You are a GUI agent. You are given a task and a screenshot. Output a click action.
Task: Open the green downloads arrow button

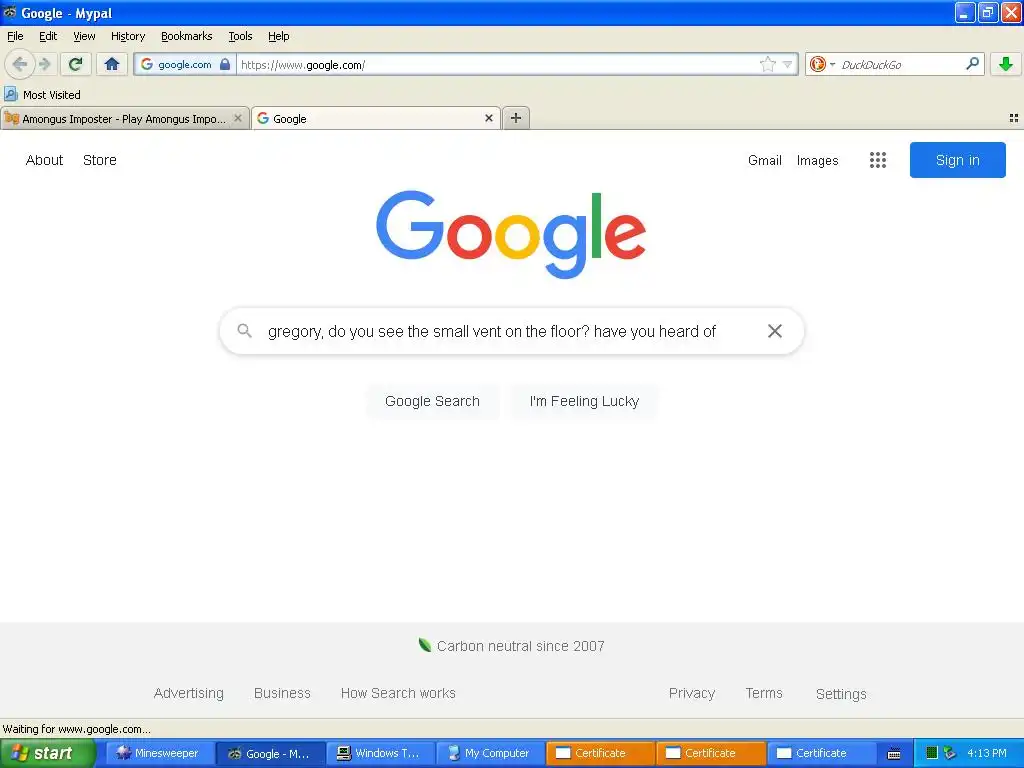point(1006,64)
